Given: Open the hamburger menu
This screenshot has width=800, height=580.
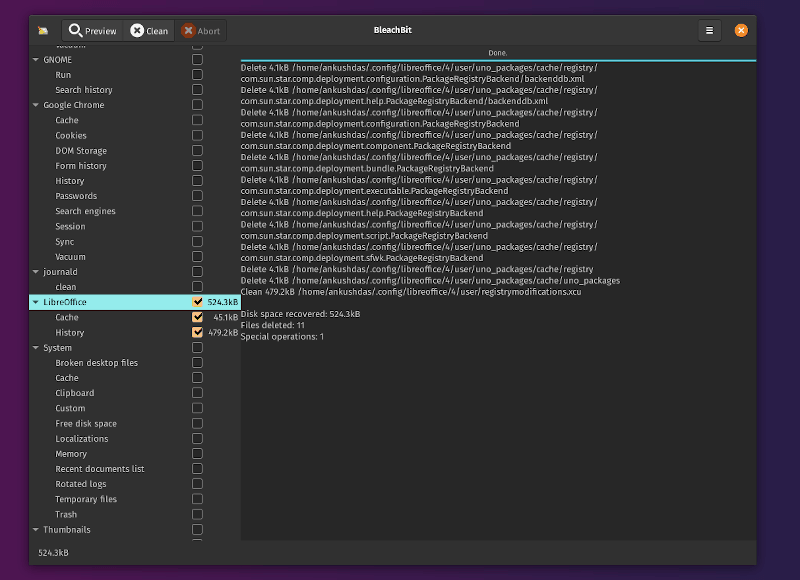Looking at the screenshot, I should [709, 31].
